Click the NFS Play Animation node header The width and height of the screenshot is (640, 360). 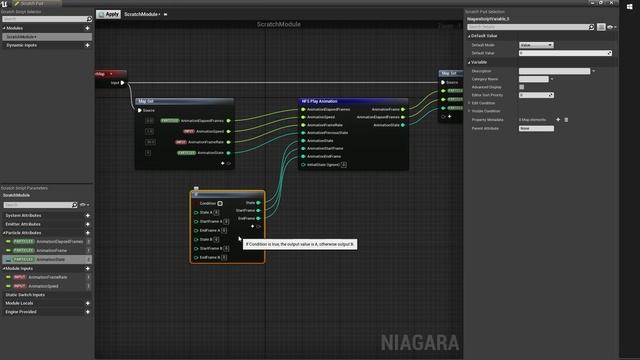coord(353,101)
